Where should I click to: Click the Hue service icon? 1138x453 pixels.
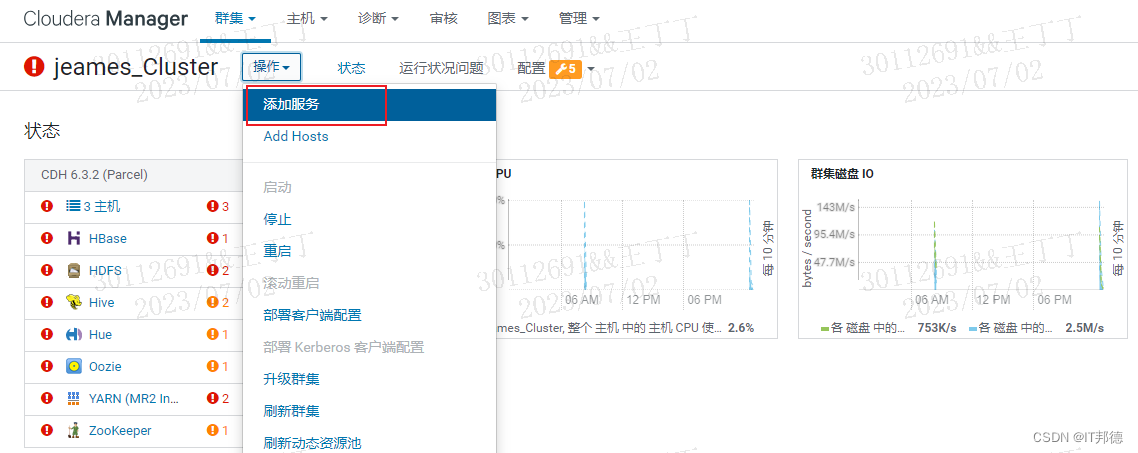tap(73, 335)
